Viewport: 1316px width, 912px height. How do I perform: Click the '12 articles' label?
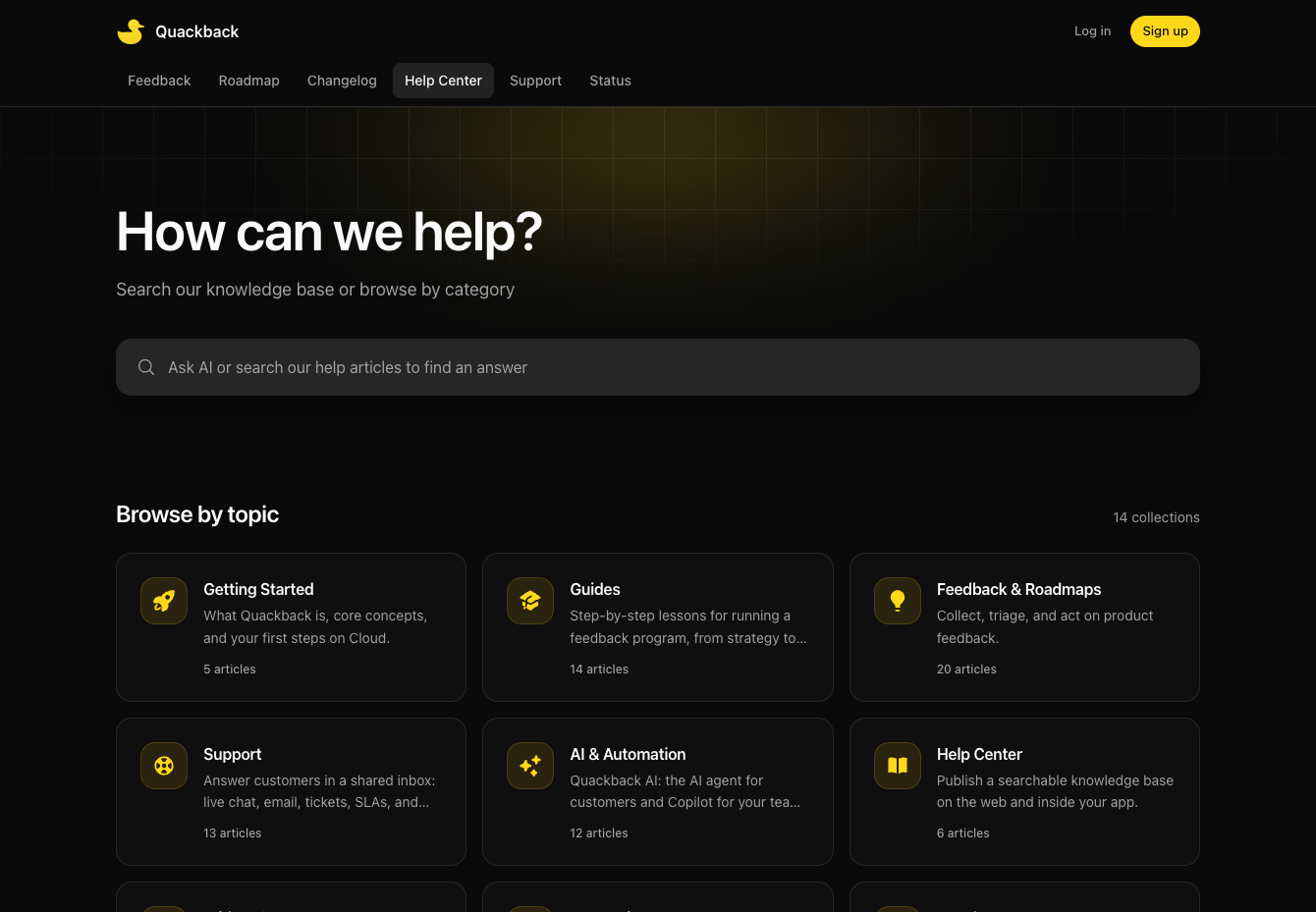pos(599,833)
